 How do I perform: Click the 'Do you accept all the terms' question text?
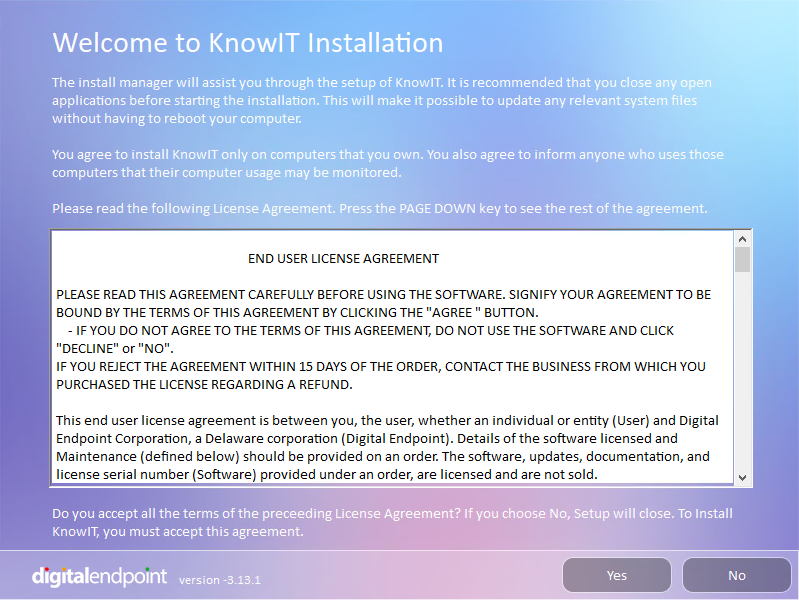coord(392,523)
